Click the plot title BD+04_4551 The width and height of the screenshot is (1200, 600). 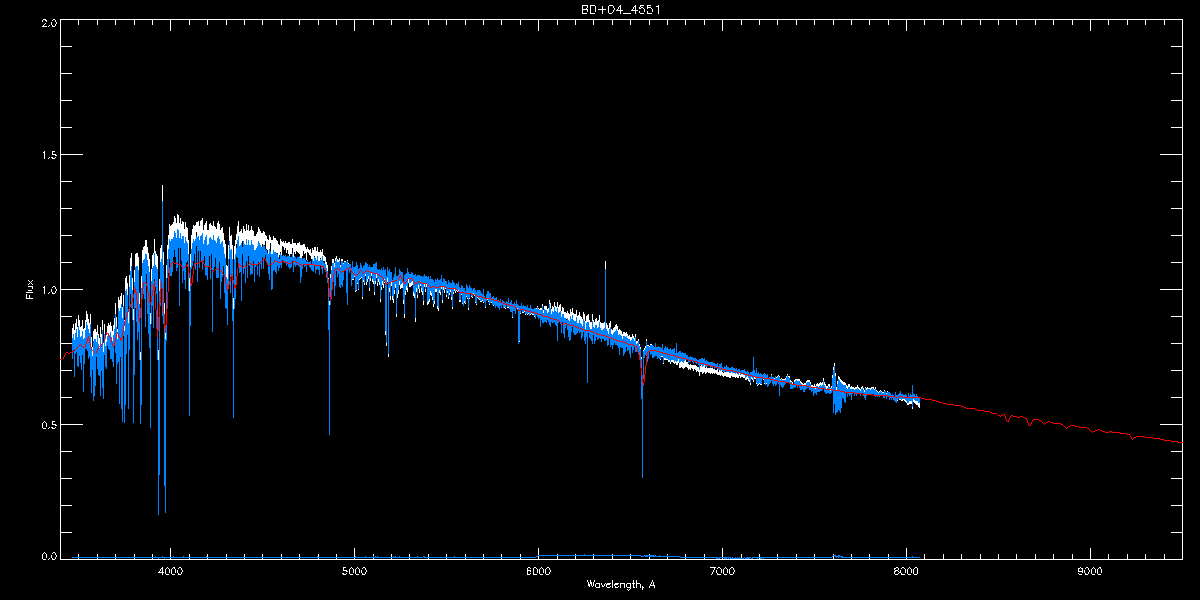tap(621, 9)
